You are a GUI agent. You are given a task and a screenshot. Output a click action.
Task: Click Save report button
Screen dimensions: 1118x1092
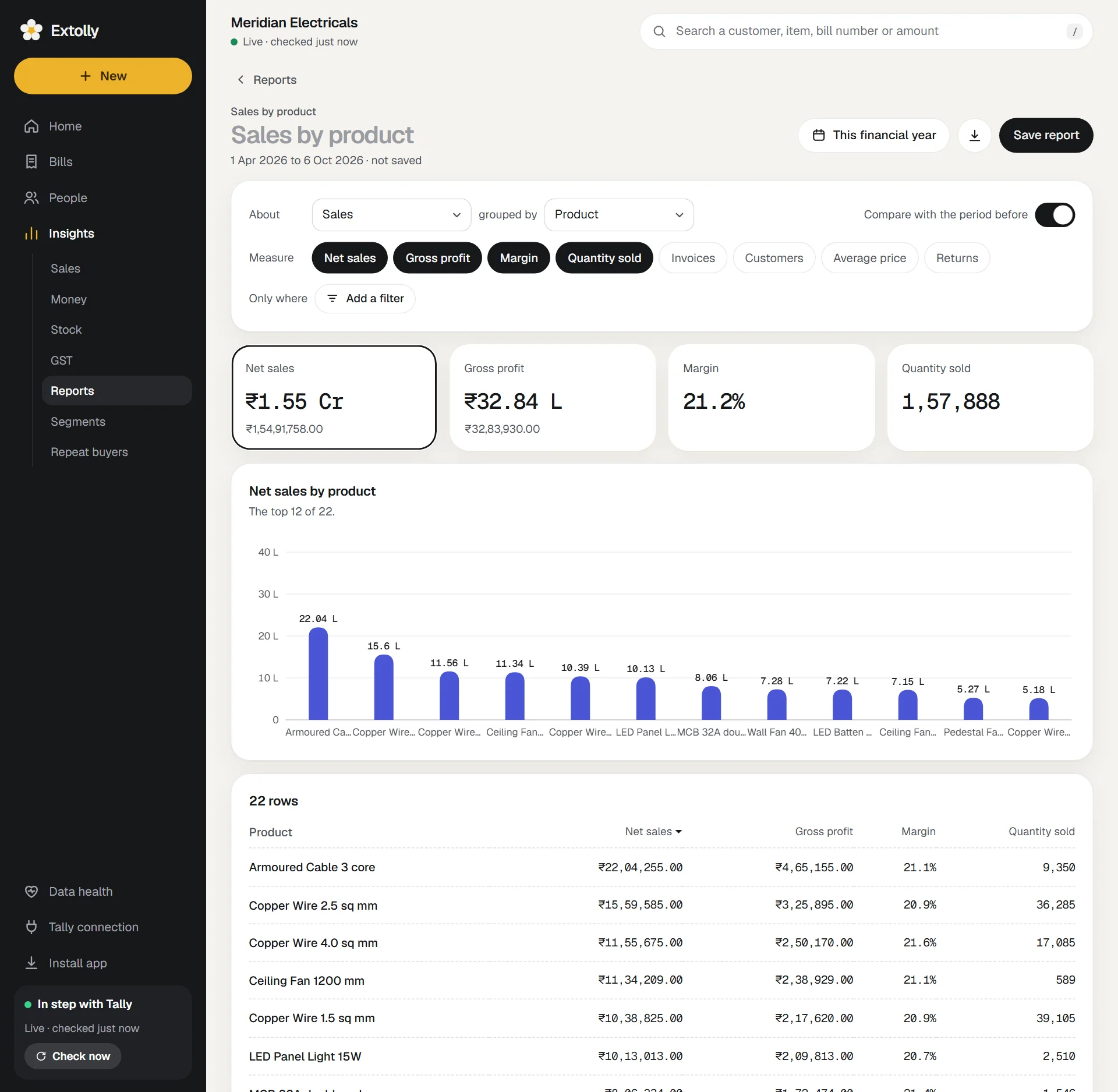(1046, 136)
